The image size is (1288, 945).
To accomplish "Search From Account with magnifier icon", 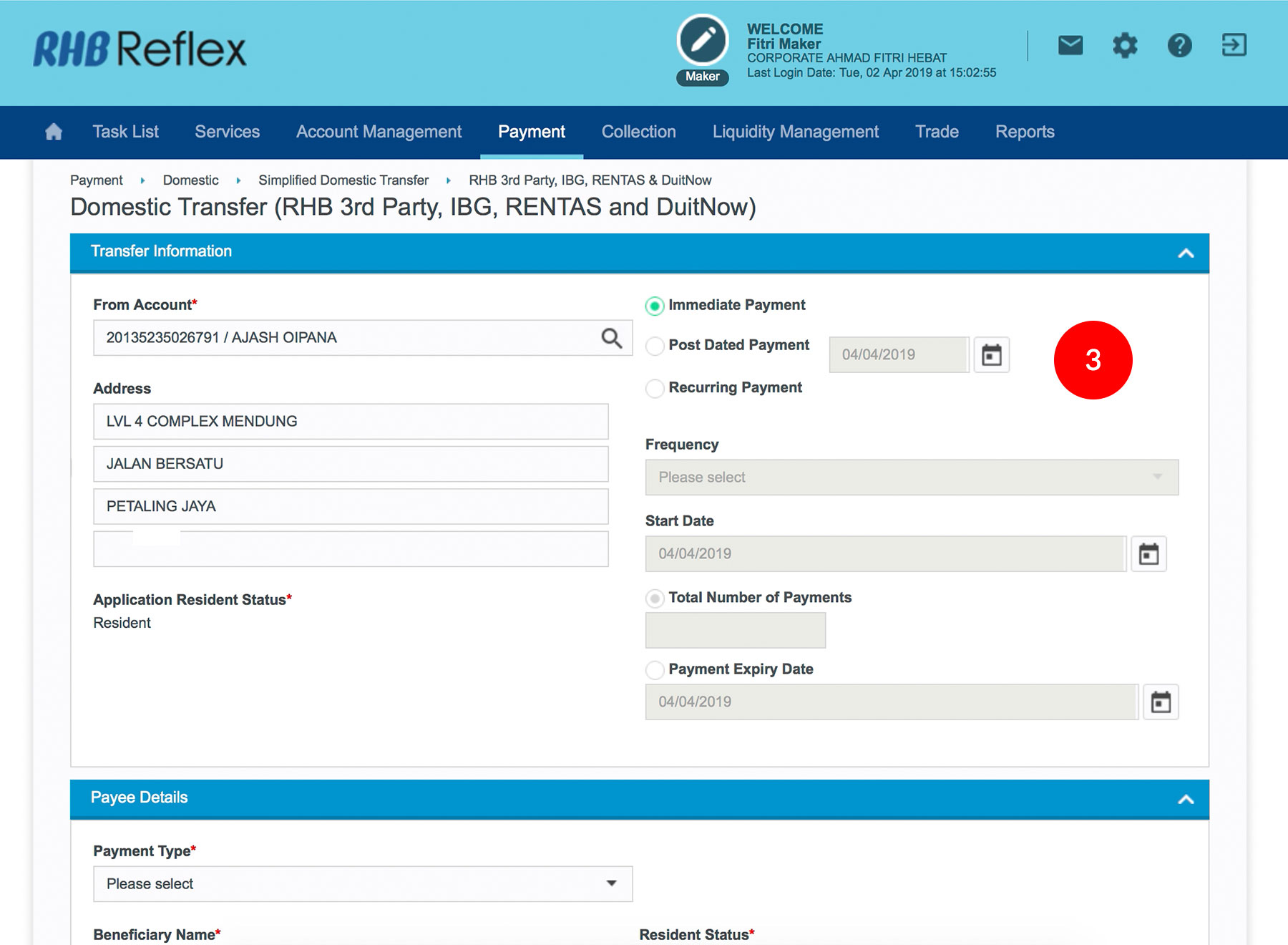I will tap(611, 338).
